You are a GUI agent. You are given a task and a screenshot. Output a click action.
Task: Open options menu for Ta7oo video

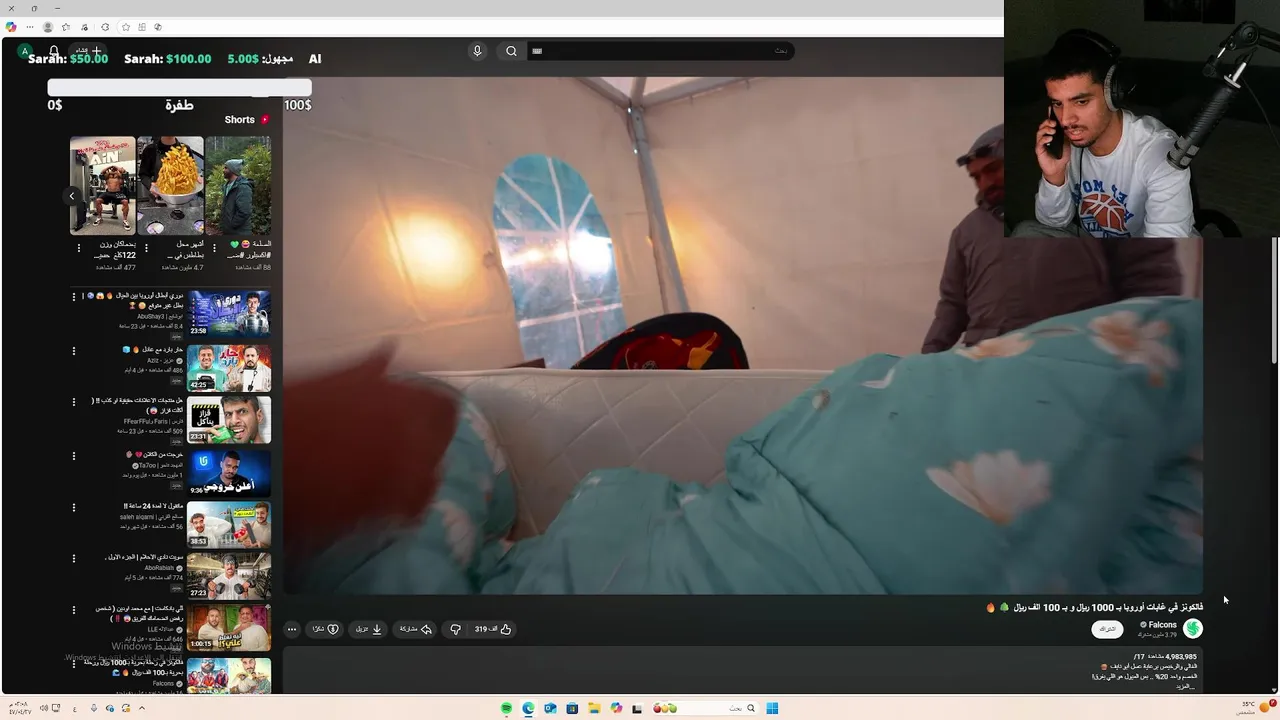(x=73, y=456)
